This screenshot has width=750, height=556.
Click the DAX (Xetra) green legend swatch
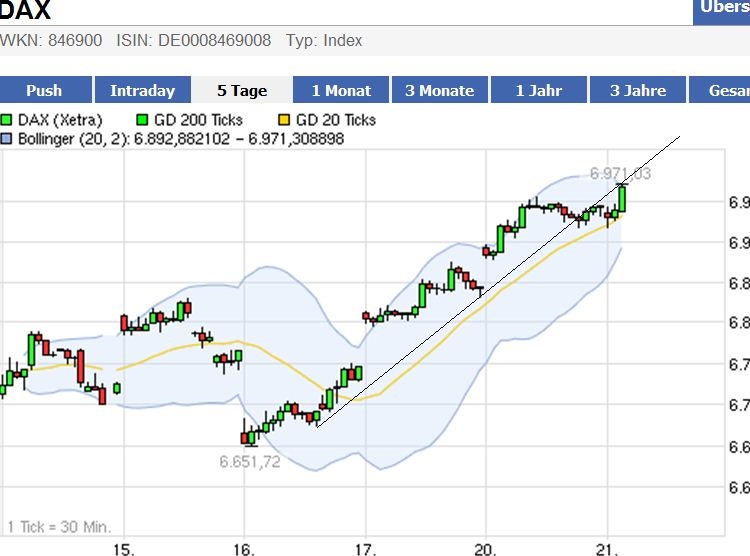coord(7,120)
